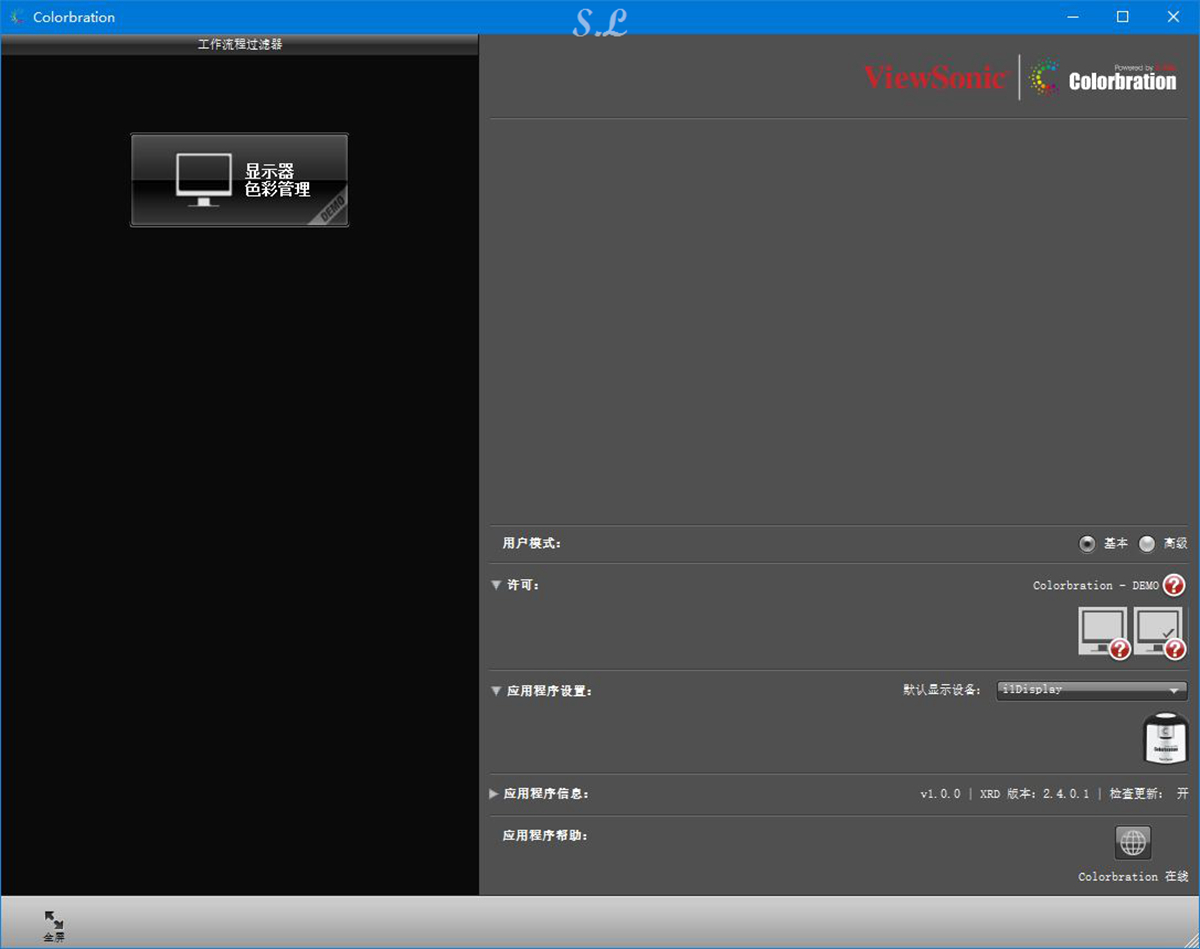
Task: Collapse the 许可 section triangle
Action: pyautogui.click(x=496, y=585)
